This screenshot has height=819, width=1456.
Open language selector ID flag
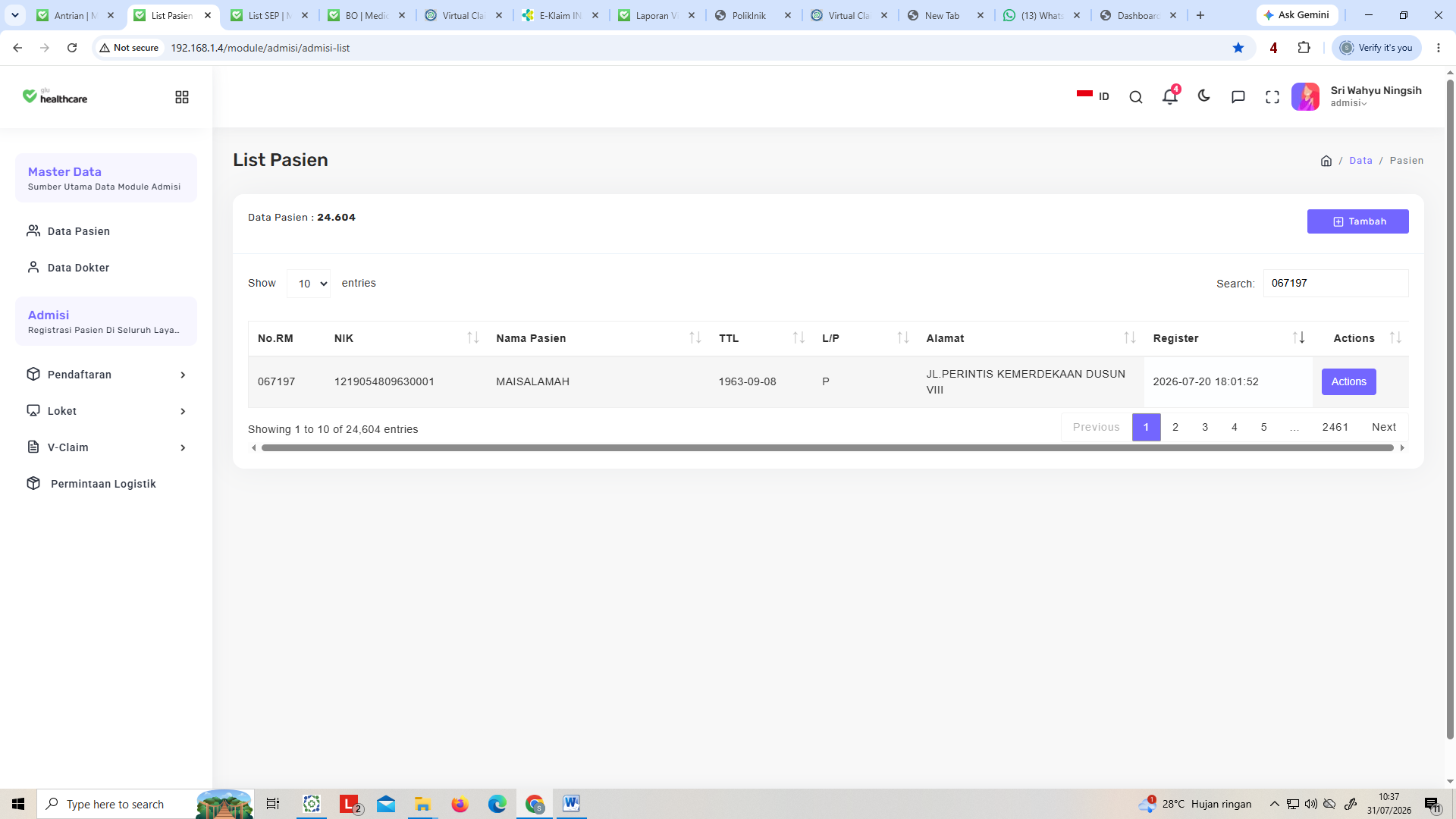1093,96
